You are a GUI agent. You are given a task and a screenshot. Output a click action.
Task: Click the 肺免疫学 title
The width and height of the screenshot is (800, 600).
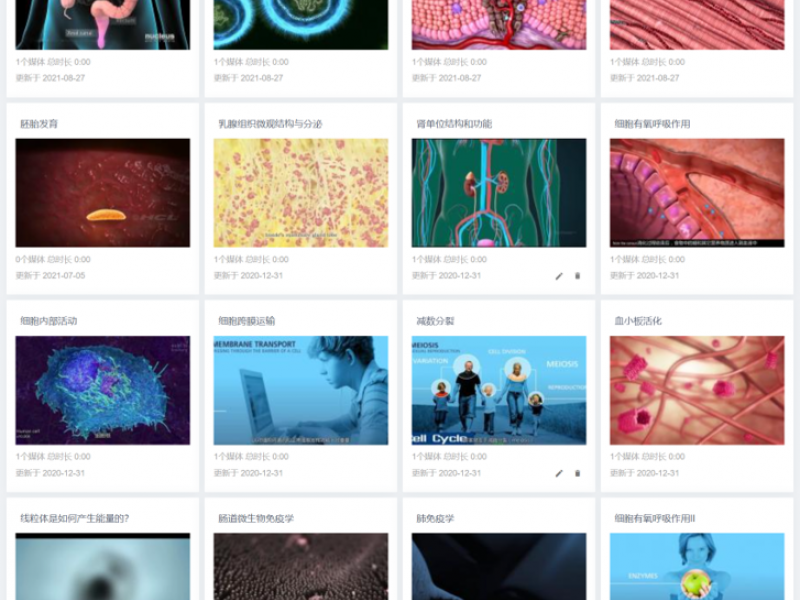tap(435, 518)
